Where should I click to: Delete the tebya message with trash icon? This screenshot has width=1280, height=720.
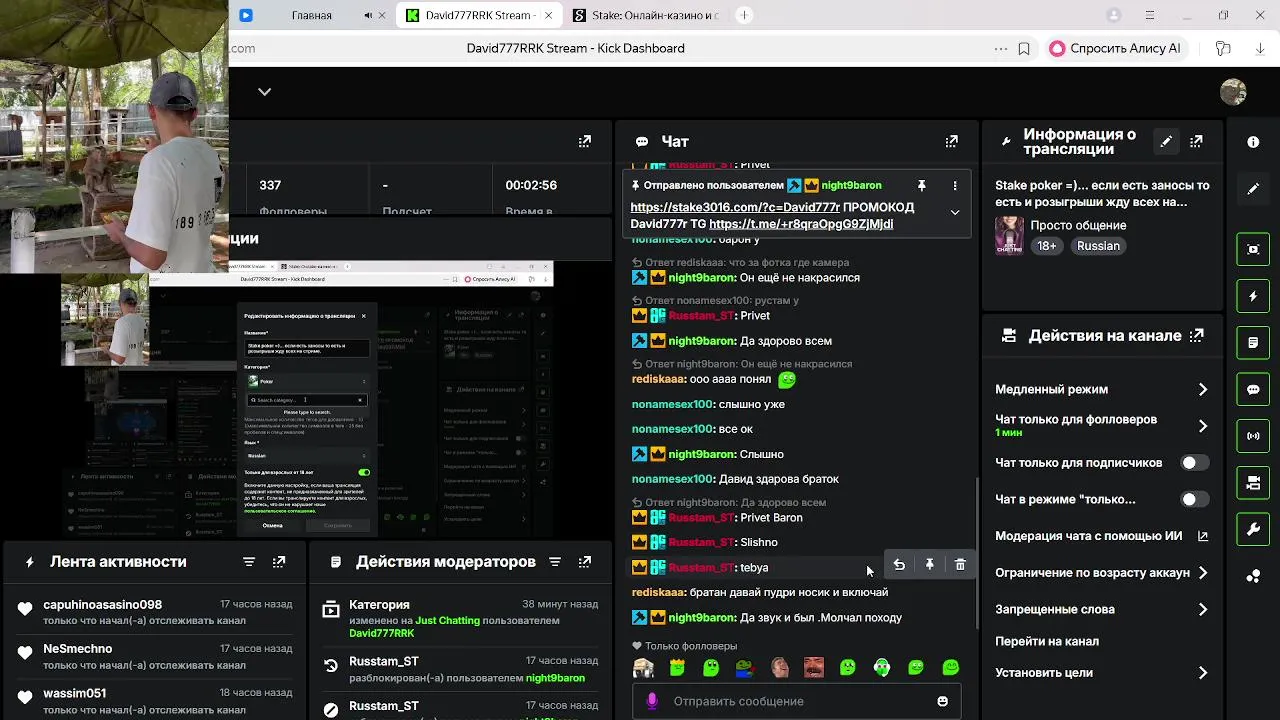(960, 565)
